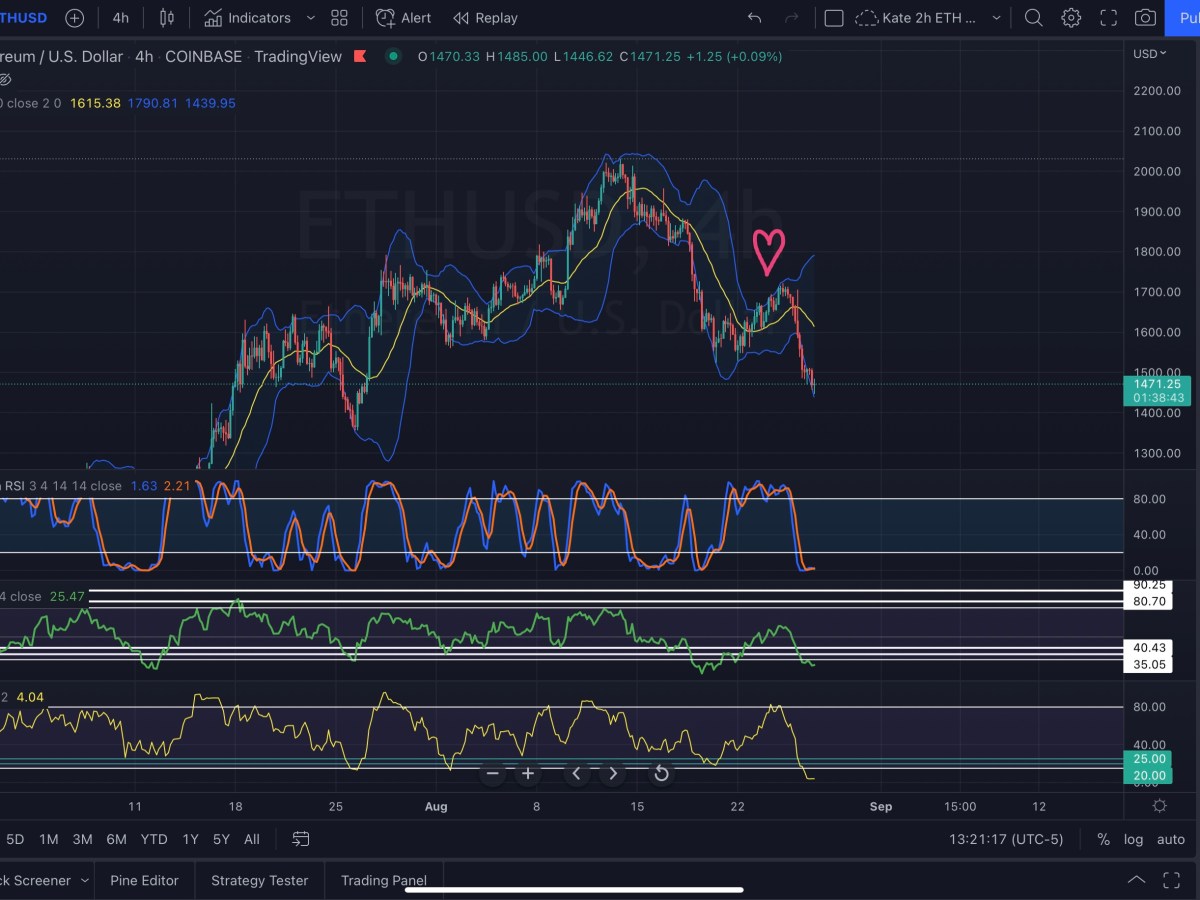Open the 4h interval dropdown
Screen dimensions: 1200x900
[x=120, y=17]
